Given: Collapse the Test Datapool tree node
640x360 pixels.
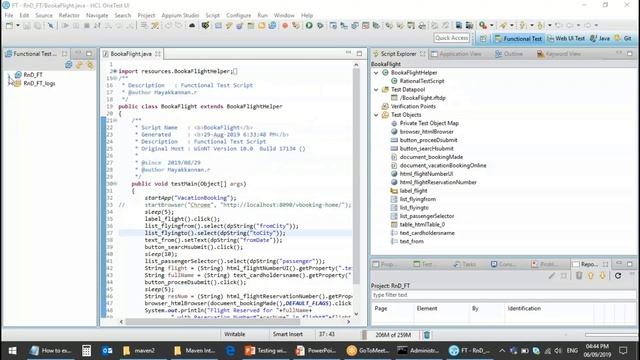Looking at the screenshot, I should pos(376,89).
